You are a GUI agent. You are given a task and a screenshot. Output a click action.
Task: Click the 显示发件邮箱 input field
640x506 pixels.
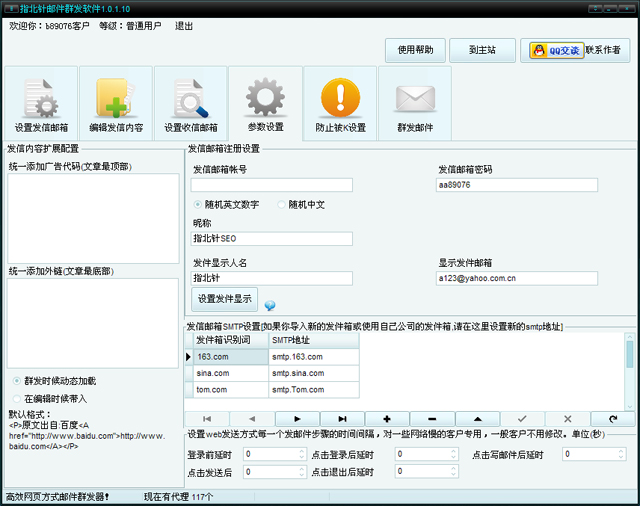pos(517,278)
